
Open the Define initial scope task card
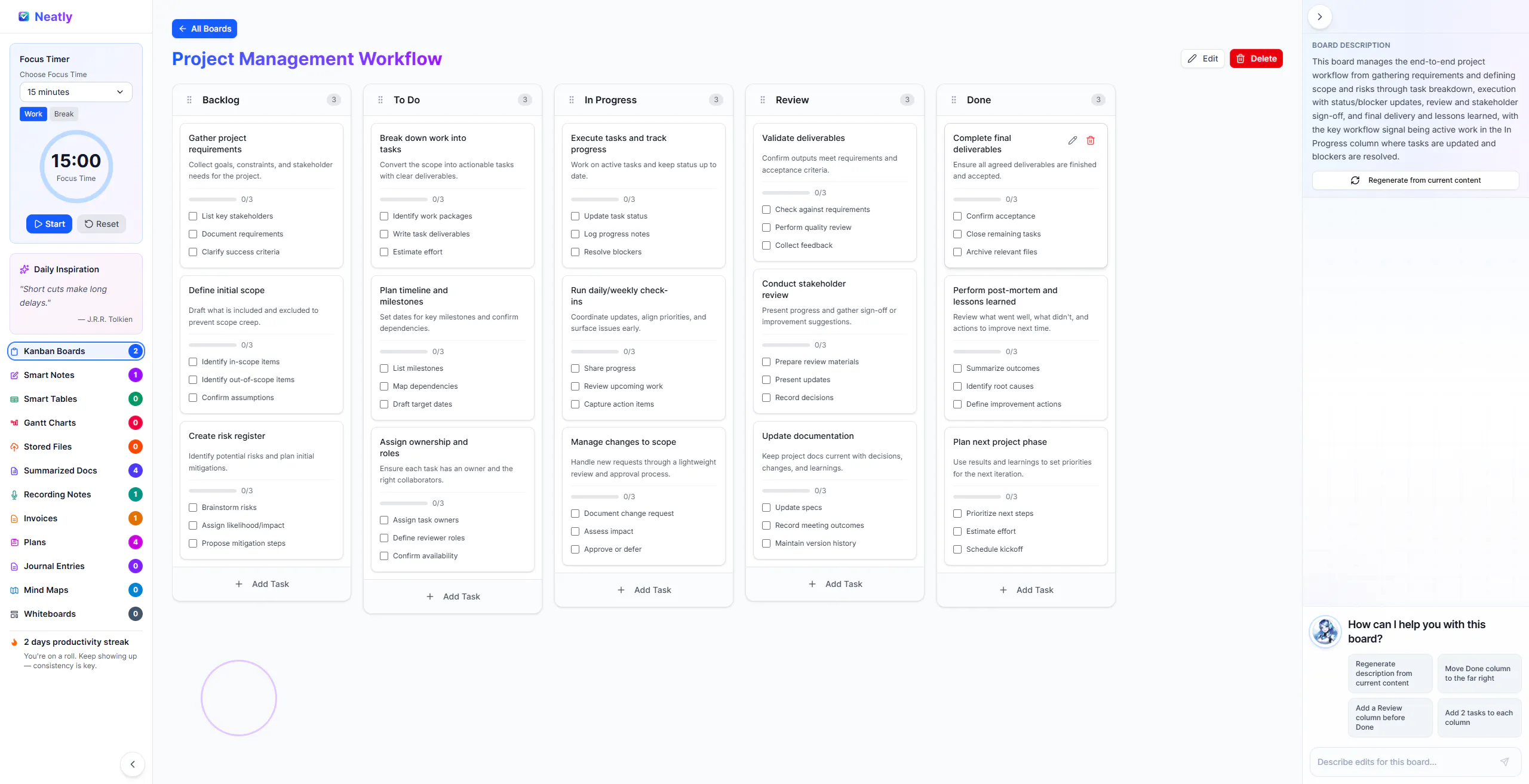pos(262,345)
